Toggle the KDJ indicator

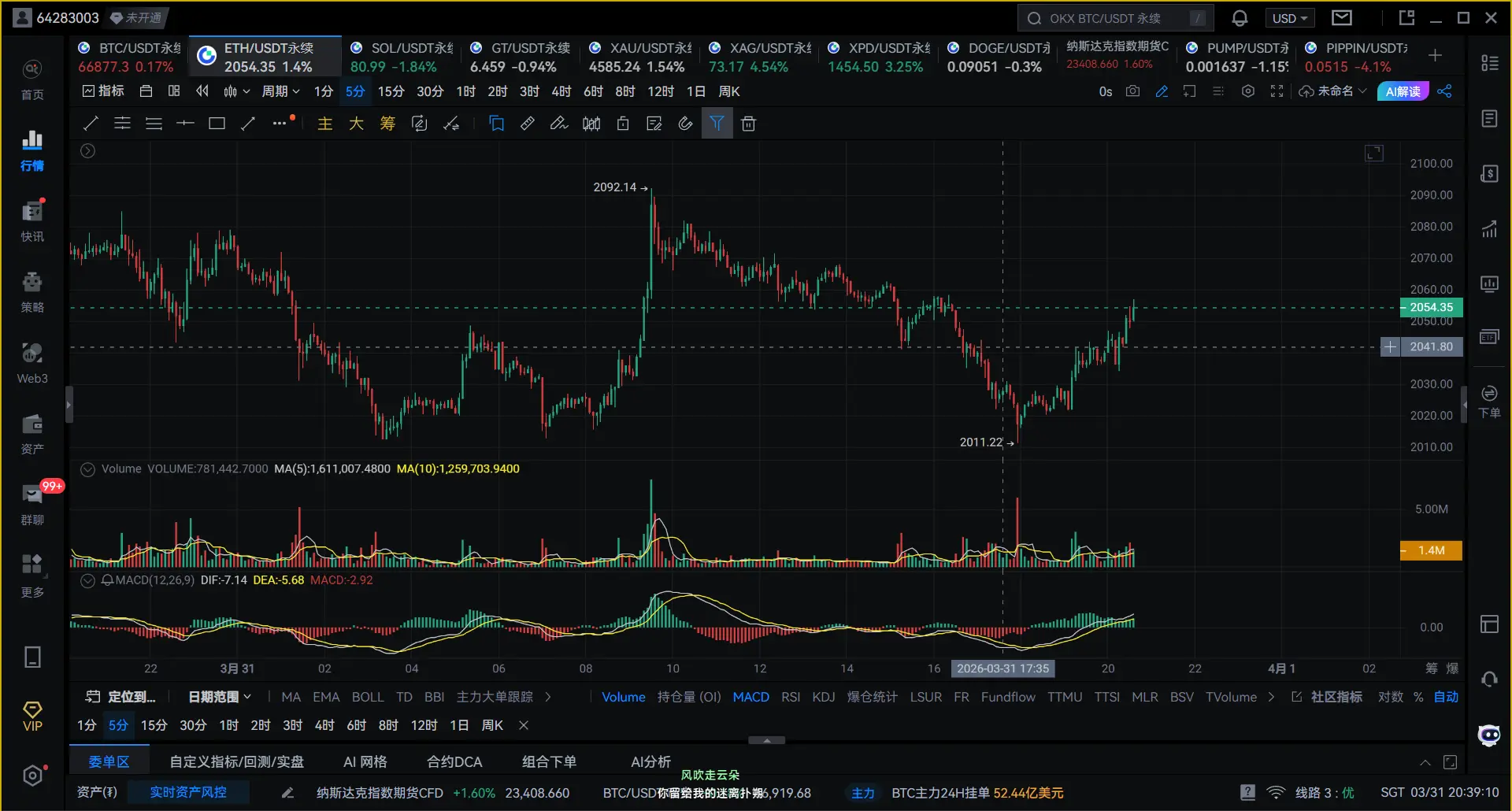[824, 697]
